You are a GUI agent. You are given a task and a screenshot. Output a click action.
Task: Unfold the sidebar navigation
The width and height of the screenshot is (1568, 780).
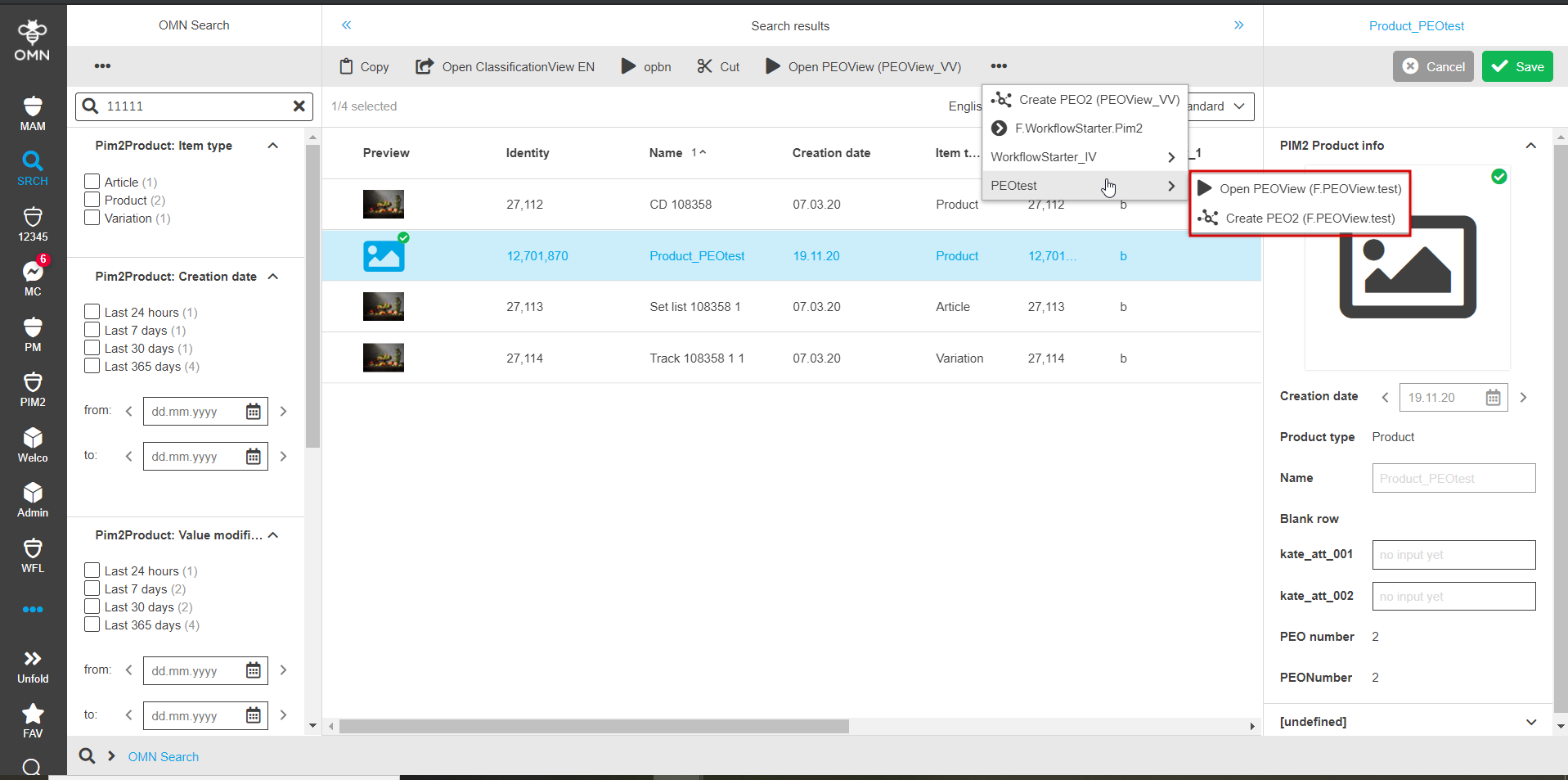(x=33, y=666)
